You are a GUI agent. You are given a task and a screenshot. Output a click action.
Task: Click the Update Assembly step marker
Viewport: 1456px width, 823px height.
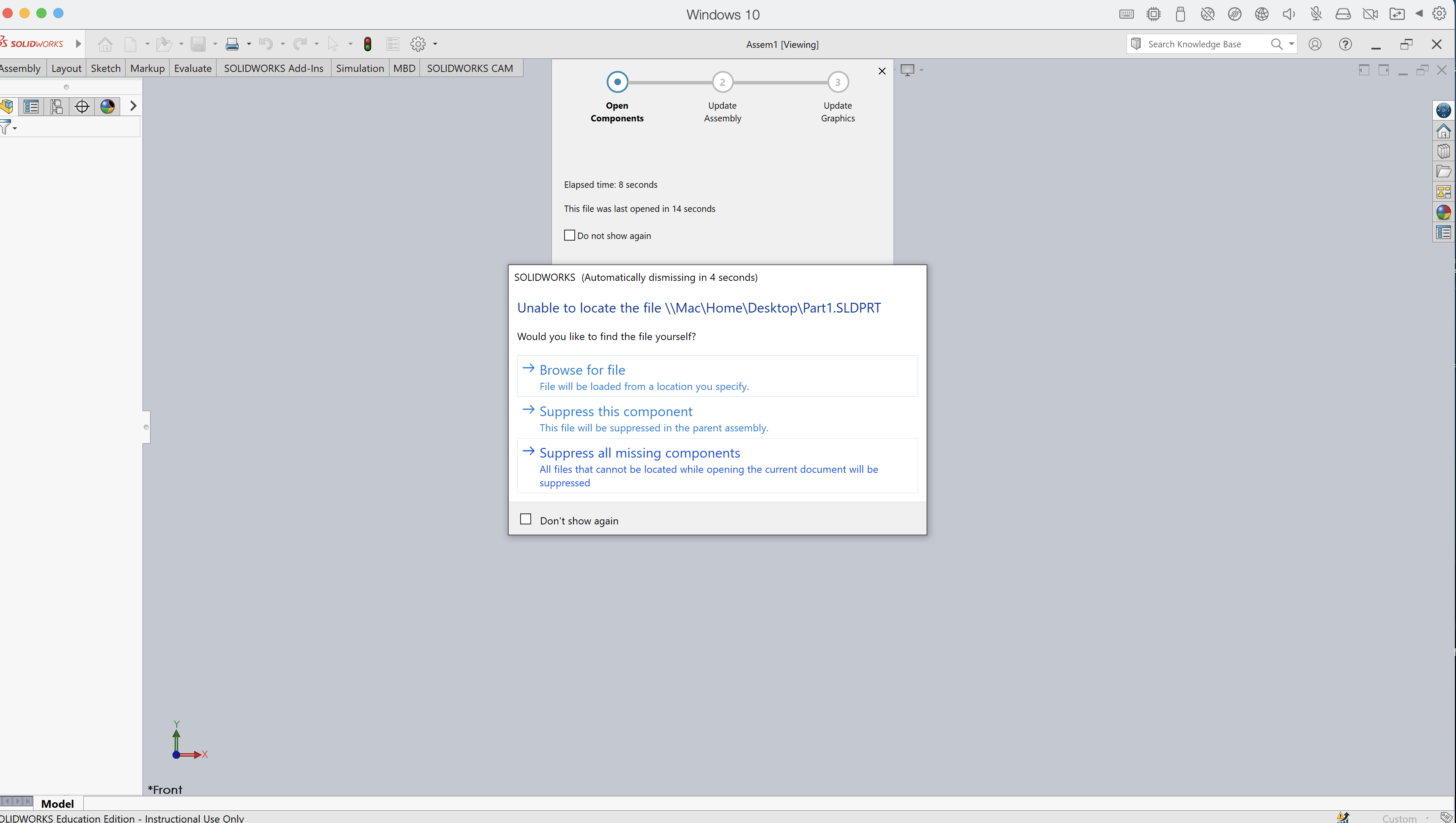click(722, 82)
